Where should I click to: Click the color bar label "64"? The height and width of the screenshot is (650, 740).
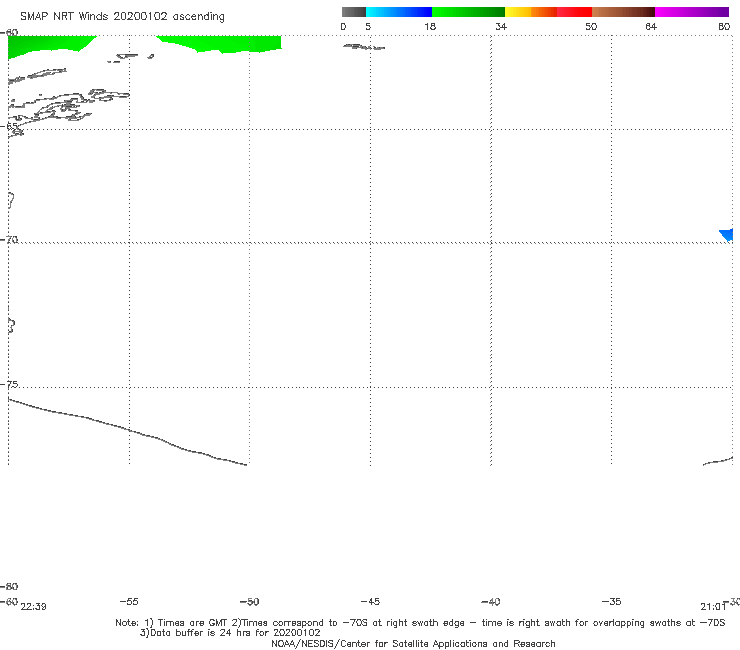[651, 26]
